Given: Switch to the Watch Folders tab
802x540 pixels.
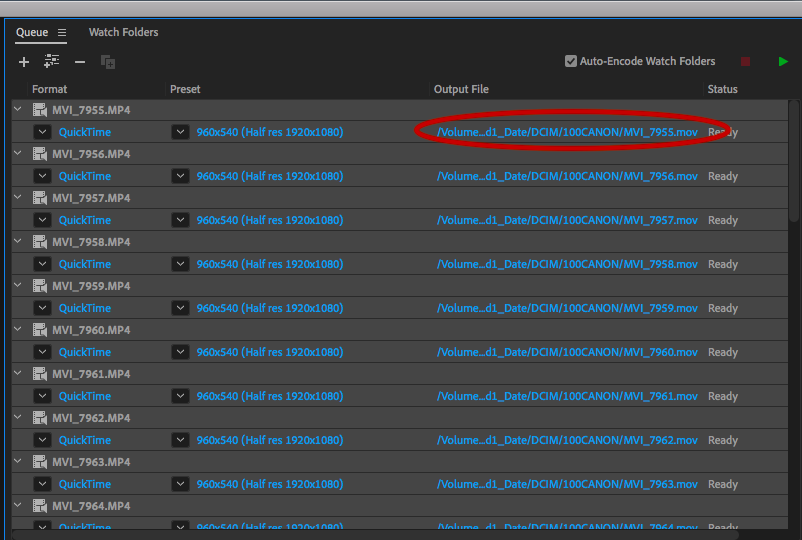Looking at the screenshot, I should coord(123,33).
